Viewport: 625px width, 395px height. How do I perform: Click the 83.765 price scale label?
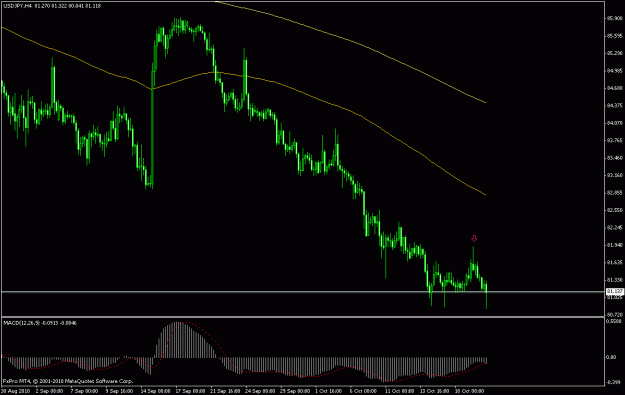pos(615,140)
